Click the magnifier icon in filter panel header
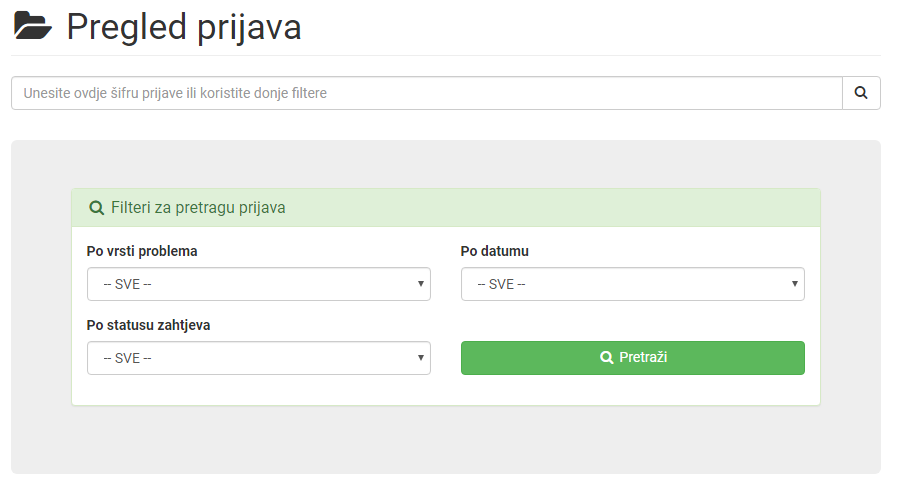 tap(97, 208)
